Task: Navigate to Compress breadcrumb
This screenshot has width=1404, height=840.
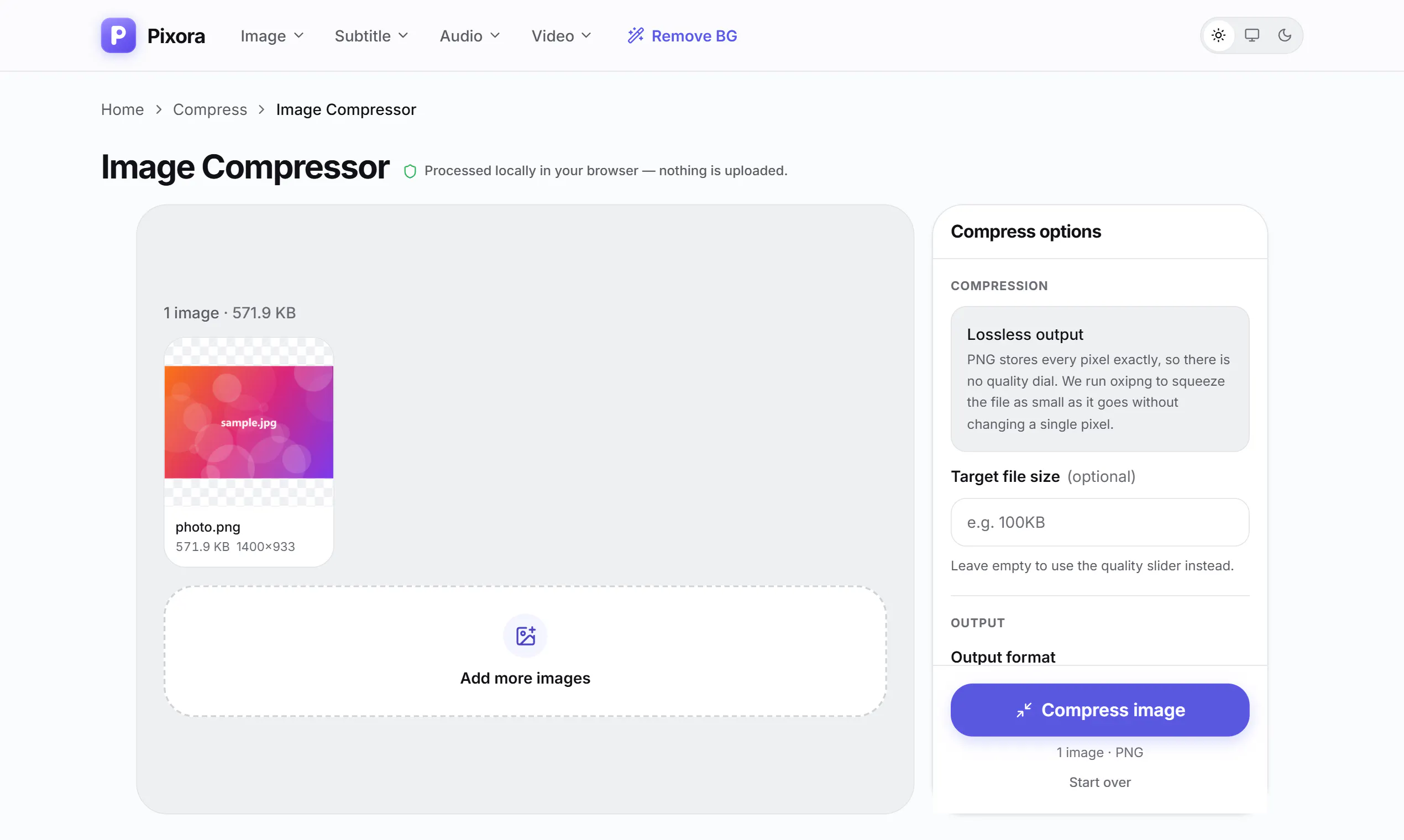Action: click(x=210, y=109)
